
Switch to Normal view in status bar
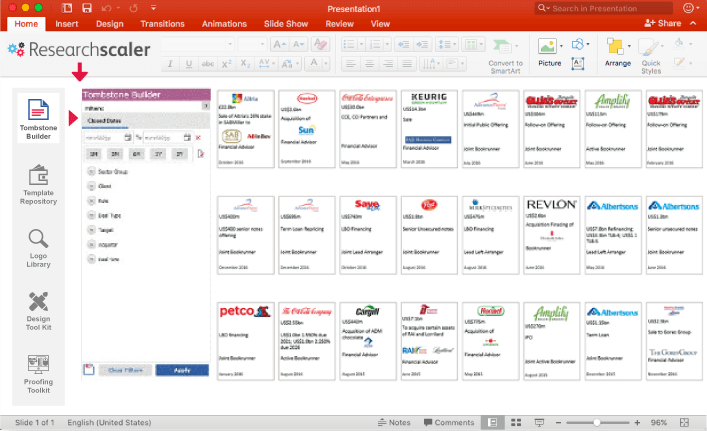(493, 422)
